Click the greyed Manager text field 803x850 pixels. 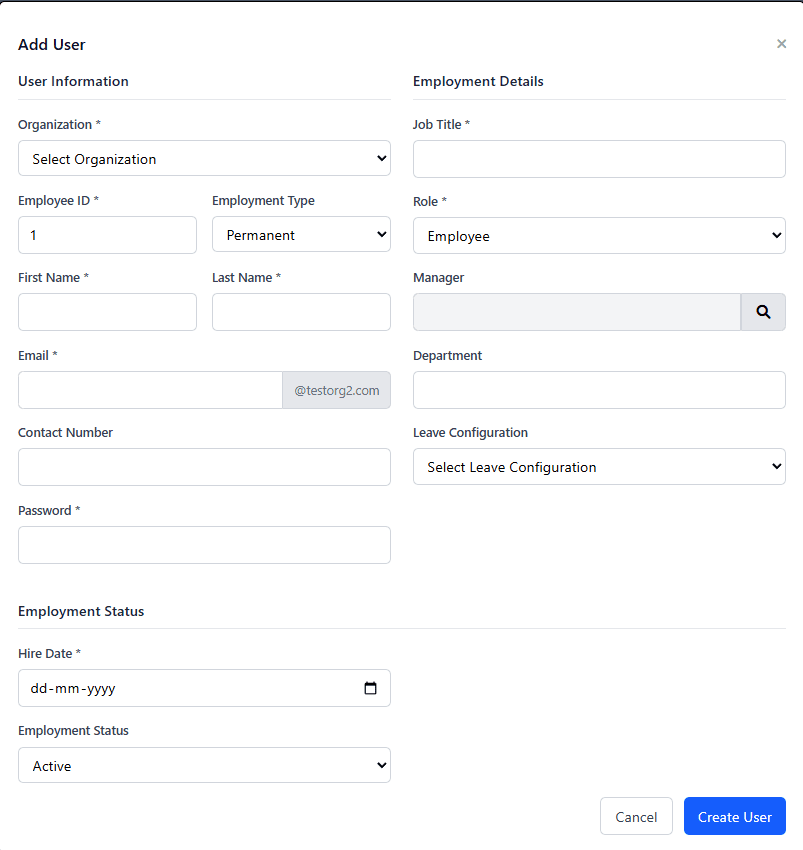576,312
